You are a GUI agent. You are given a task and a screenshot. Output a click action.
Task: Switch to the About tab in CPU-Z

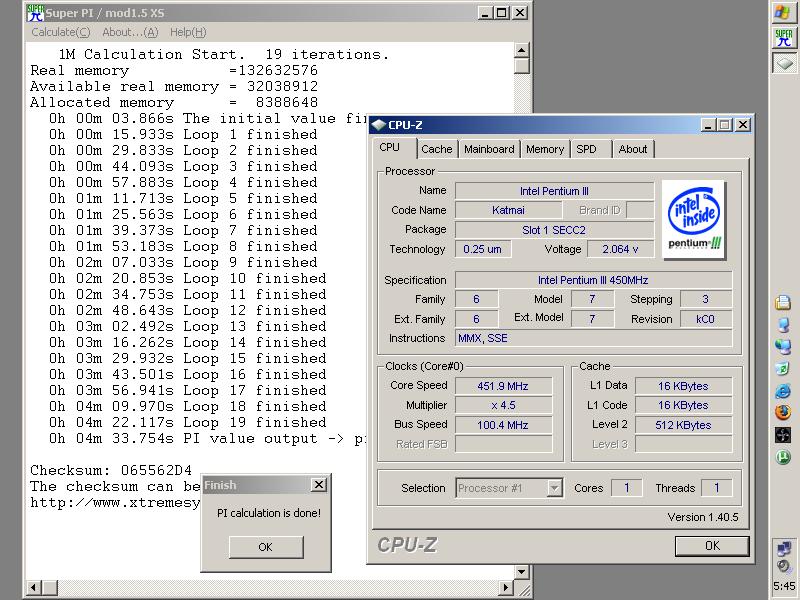point(633,149)
